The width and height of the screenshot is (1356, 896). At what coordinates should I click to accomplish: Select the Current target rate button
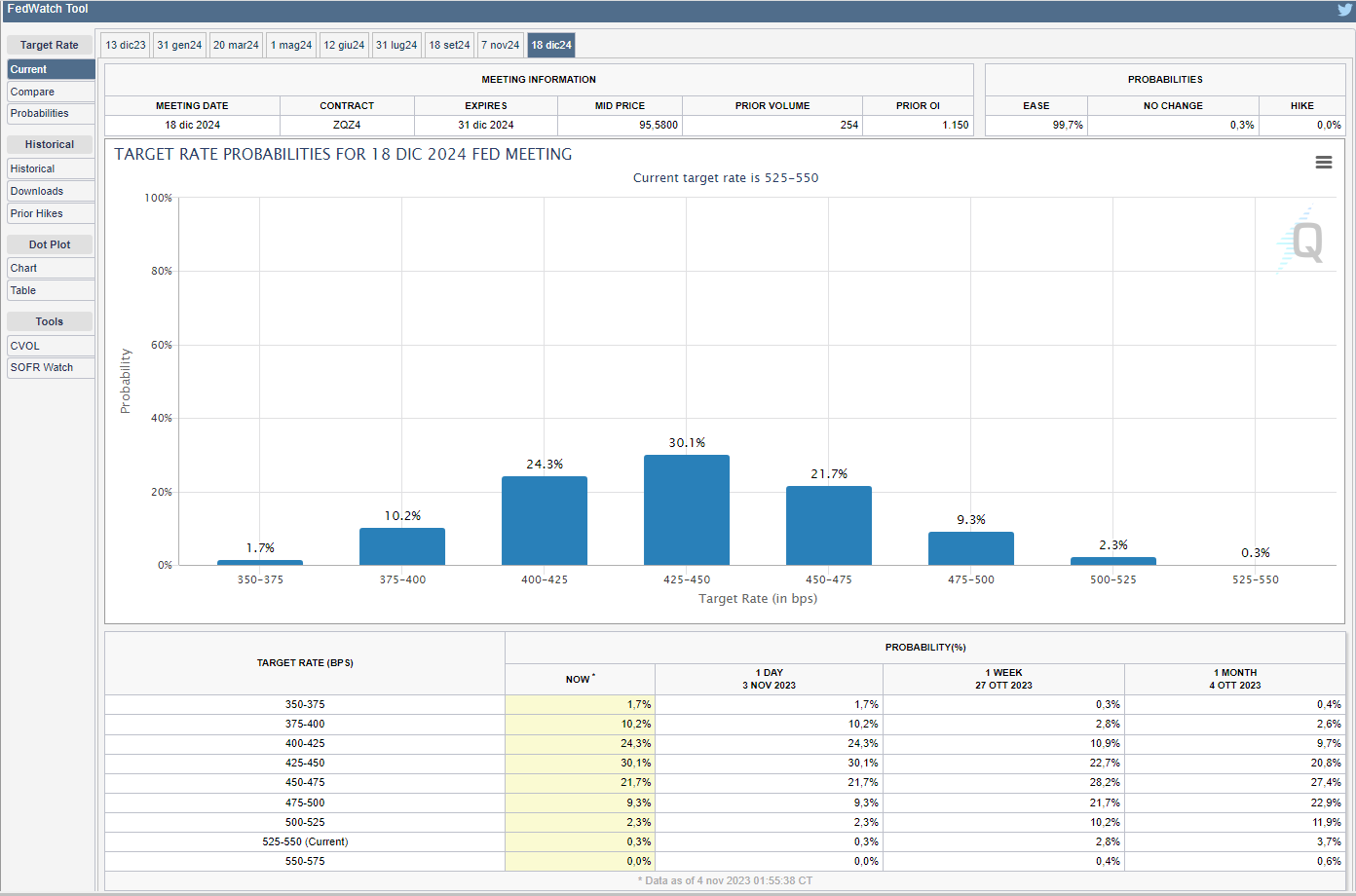point(51,69)
